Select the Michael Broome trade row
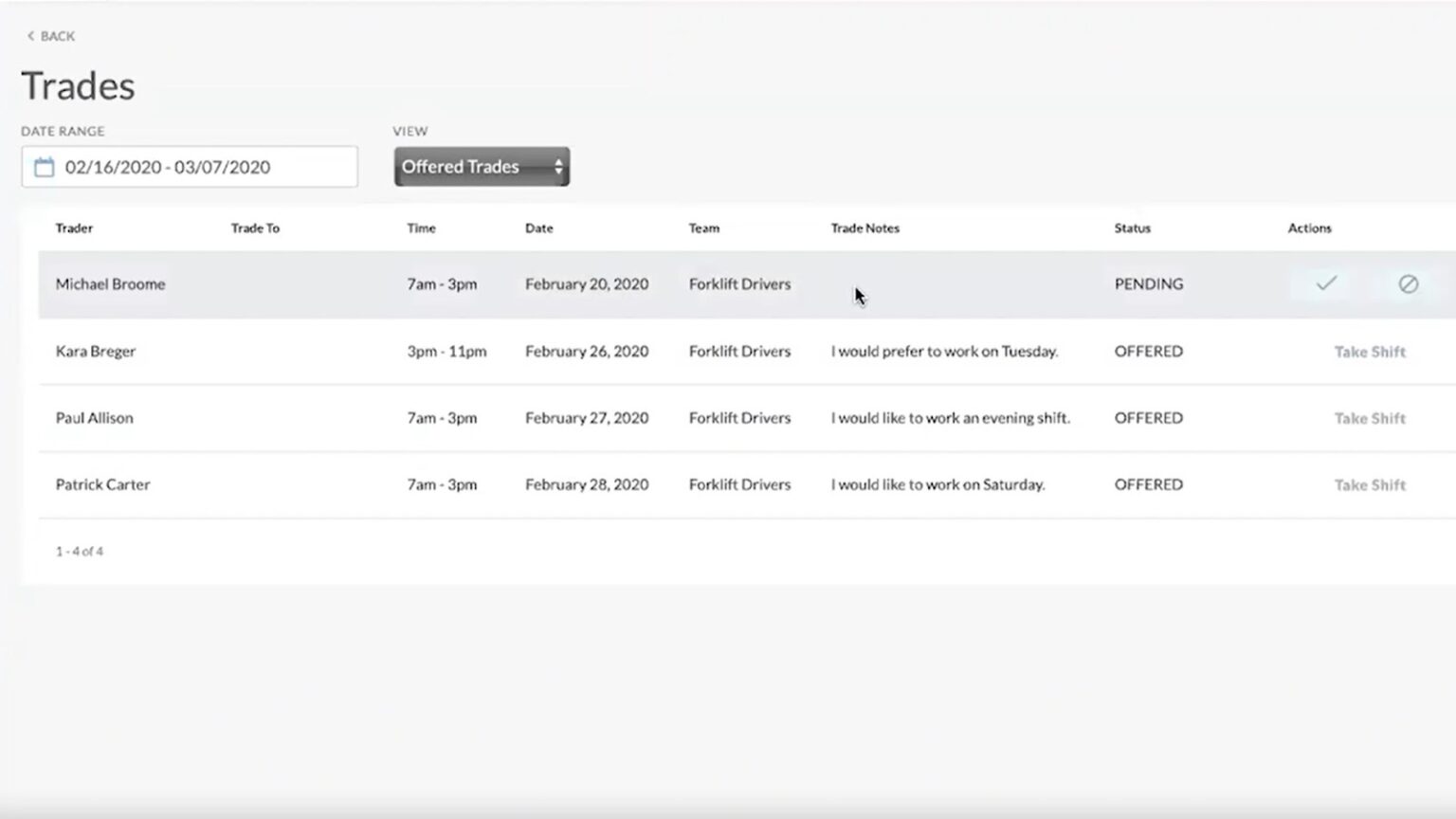Viewport: 1456px width, 819px height. [110, 284]
